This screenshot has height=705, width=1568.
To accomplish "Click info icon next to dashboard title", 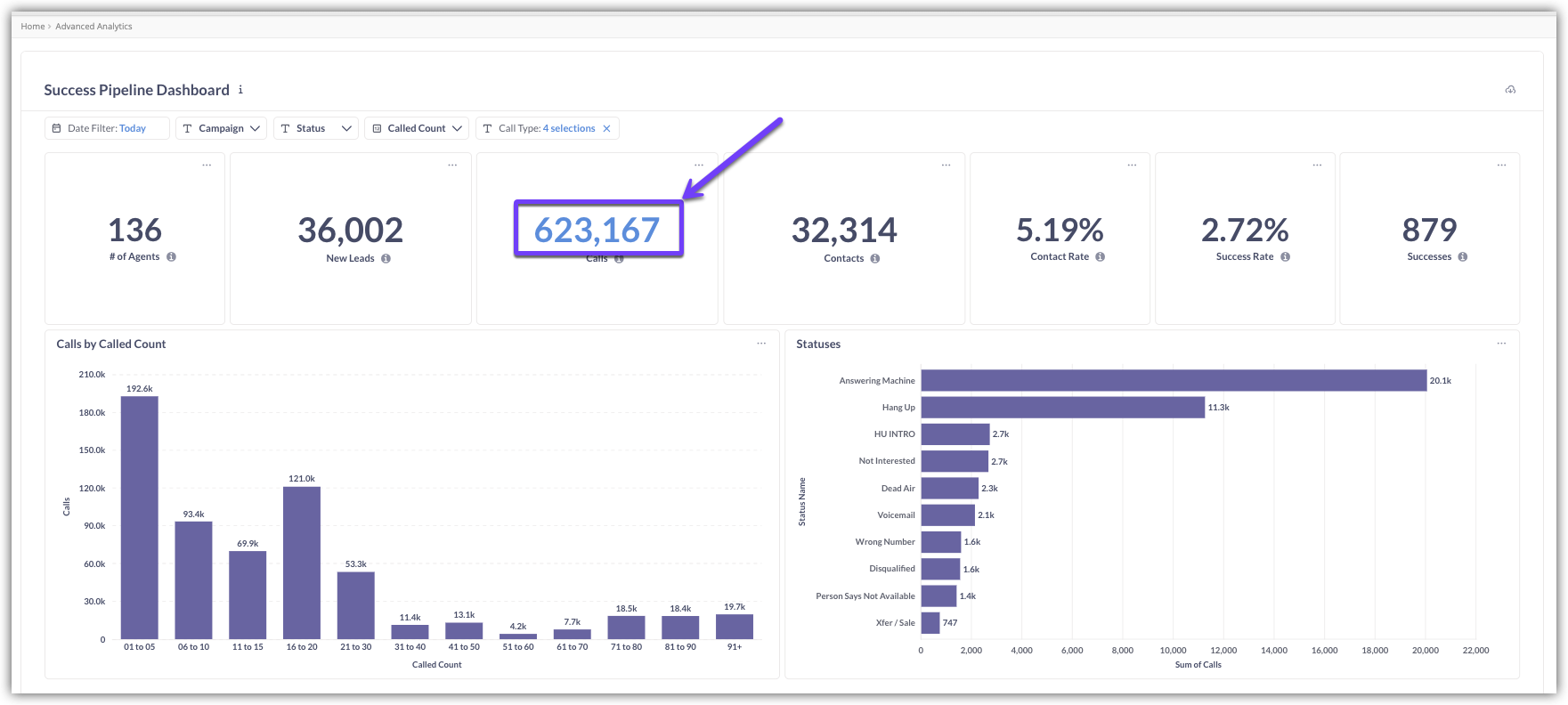I will tap(240, 90).
